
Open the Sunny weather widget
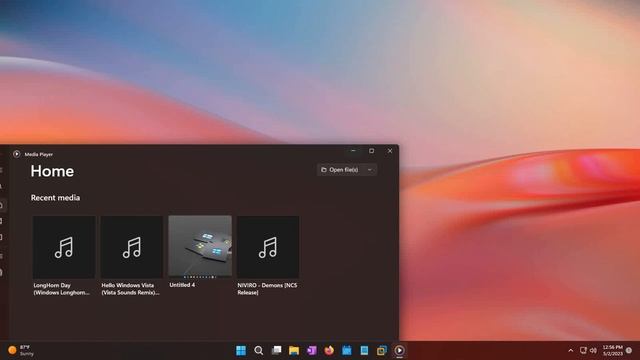tap(21, 350)
